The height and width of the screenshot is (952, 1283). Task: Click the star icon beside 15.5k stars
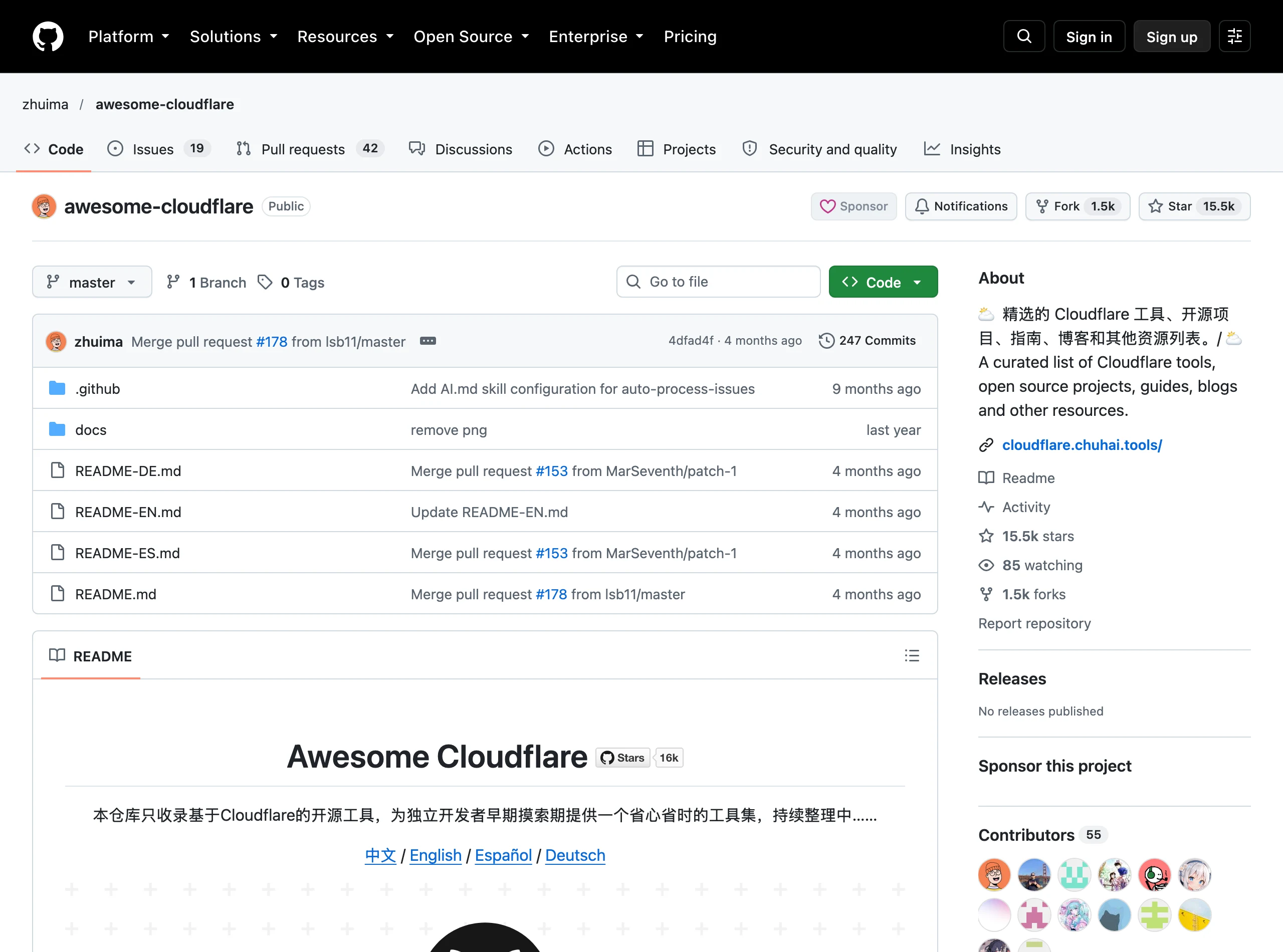pyautogui.click(x=986, y=536)
